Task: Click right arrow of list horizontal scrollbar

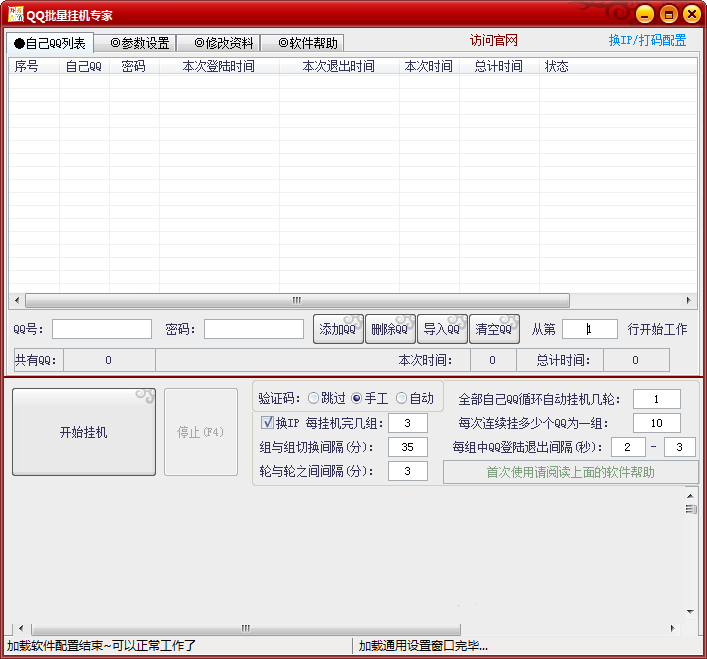Action: pos(688,300)
